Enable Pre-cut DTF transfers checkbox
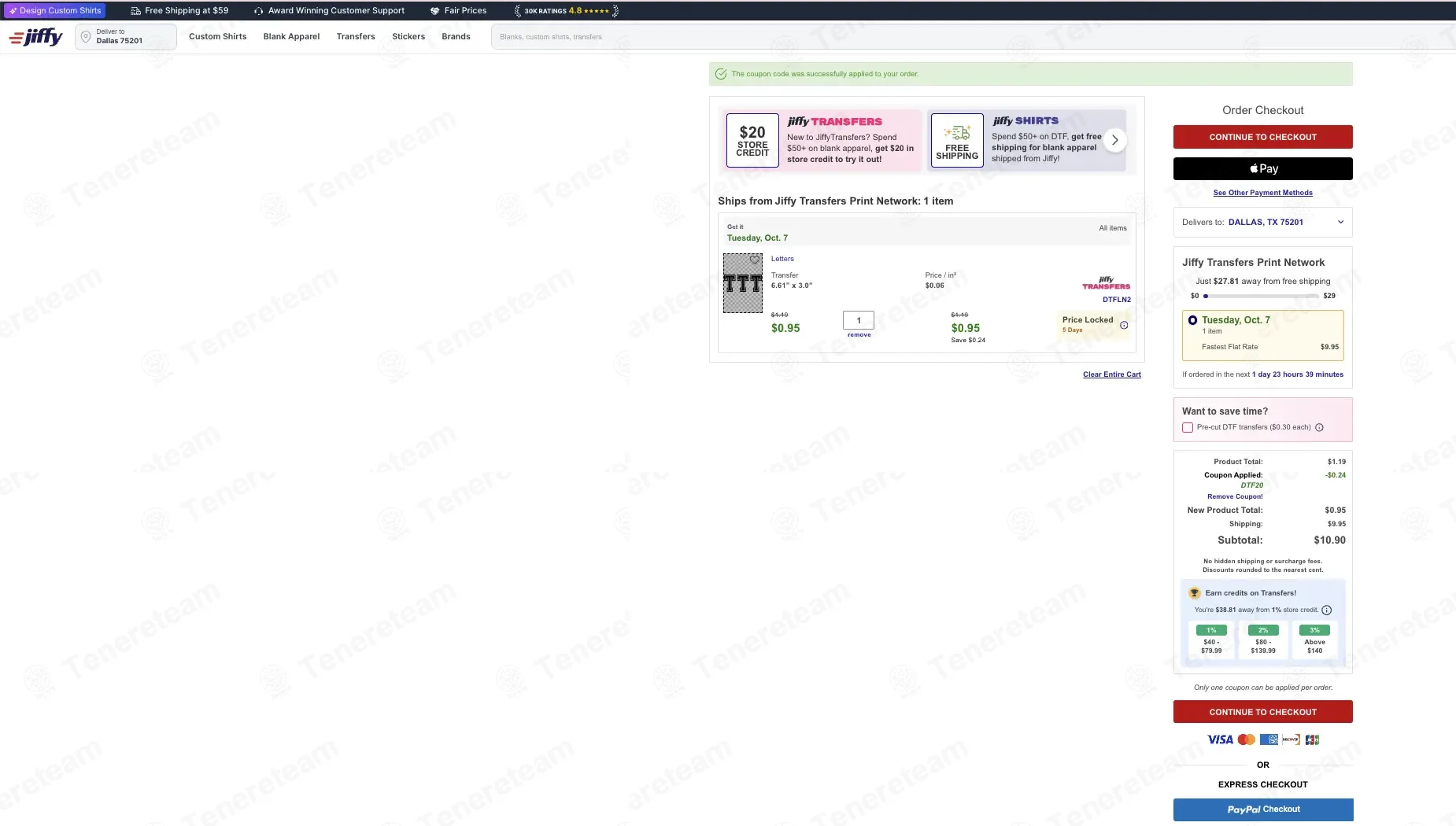This screenshot has height=826, width=1456. 1188,428
